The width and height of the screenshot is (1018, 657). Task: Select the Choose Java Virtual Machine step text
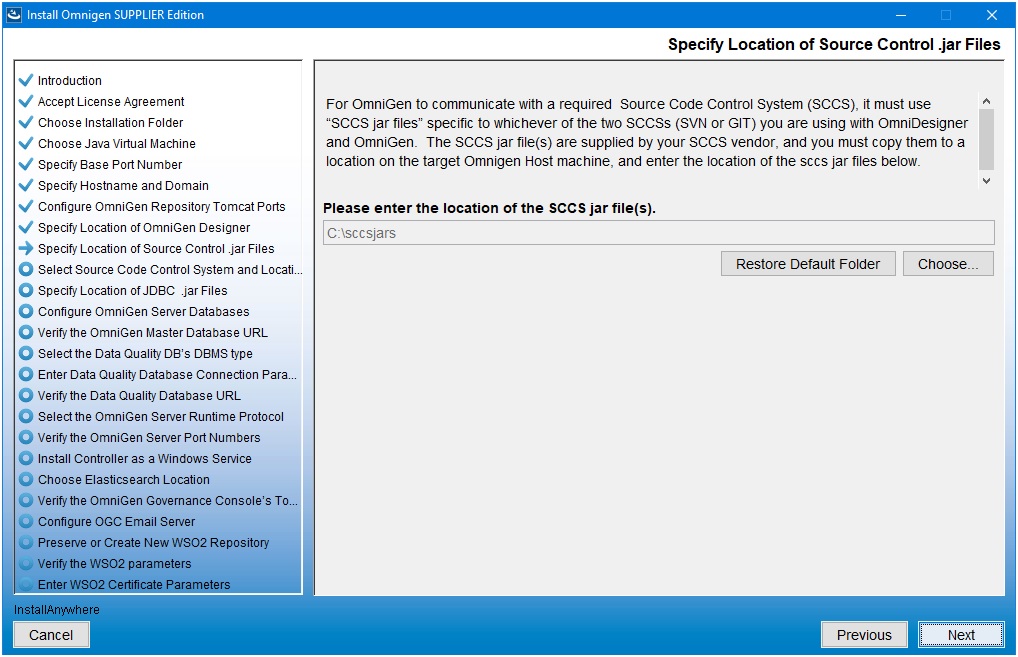116,143
